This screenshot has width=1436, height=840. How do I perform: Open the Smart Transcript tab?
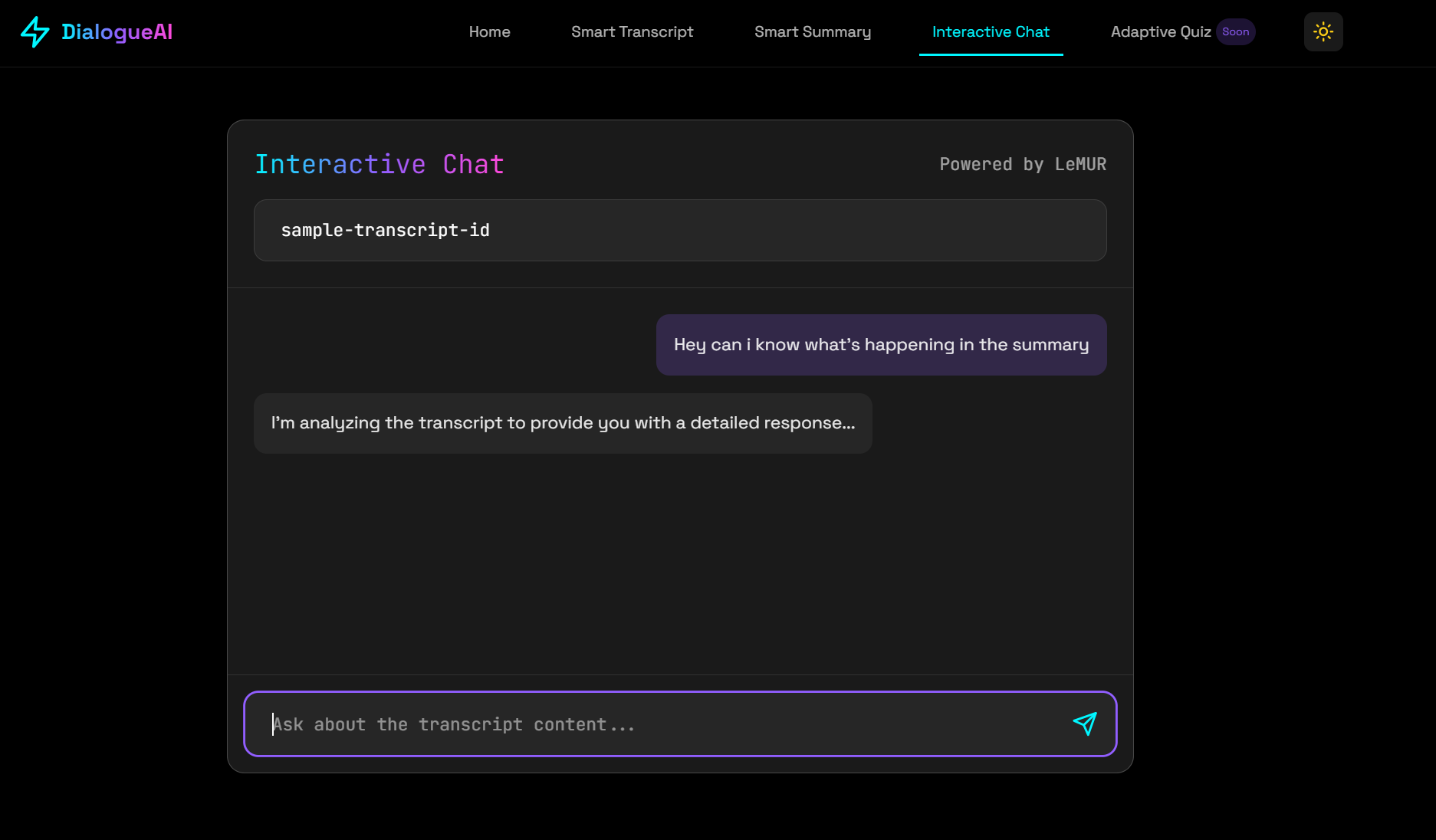click(632, 32)
